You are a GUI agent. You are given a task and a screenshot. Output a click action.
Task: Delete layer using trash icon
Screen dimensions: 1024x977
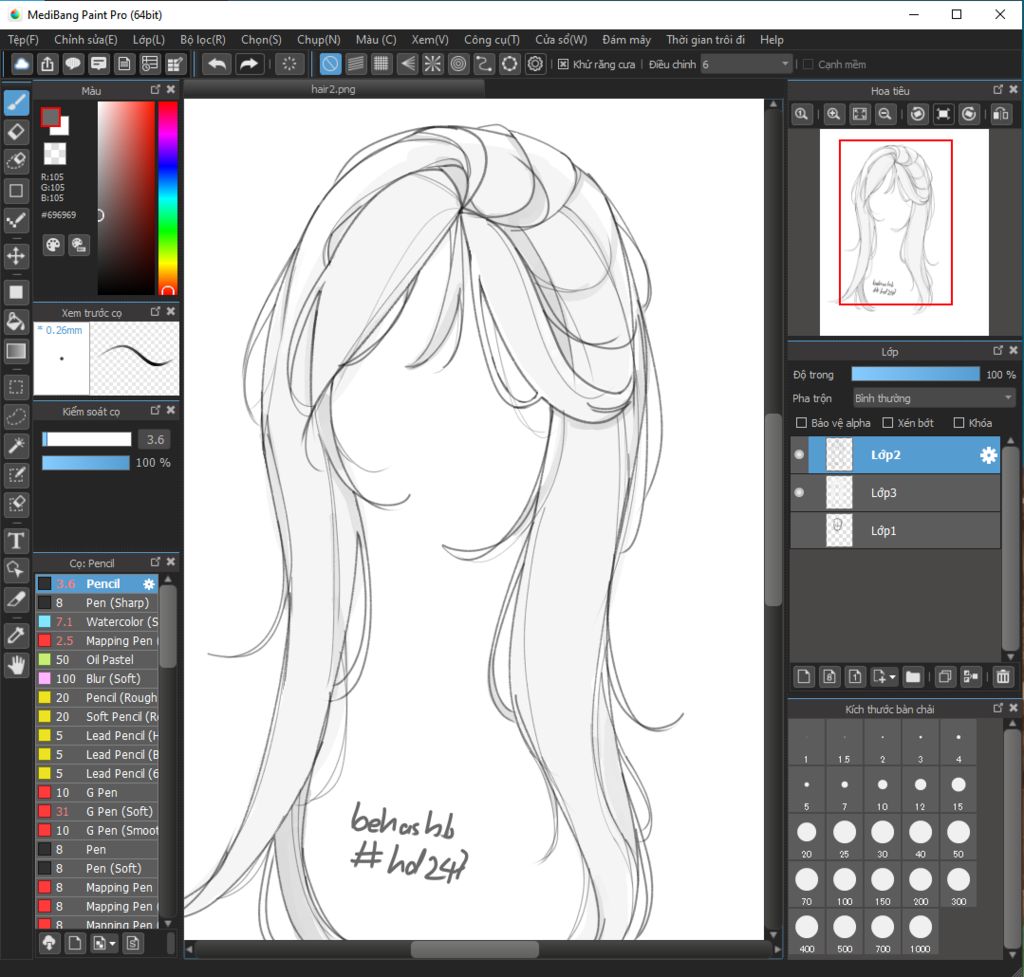click(x=1002, y=677)
